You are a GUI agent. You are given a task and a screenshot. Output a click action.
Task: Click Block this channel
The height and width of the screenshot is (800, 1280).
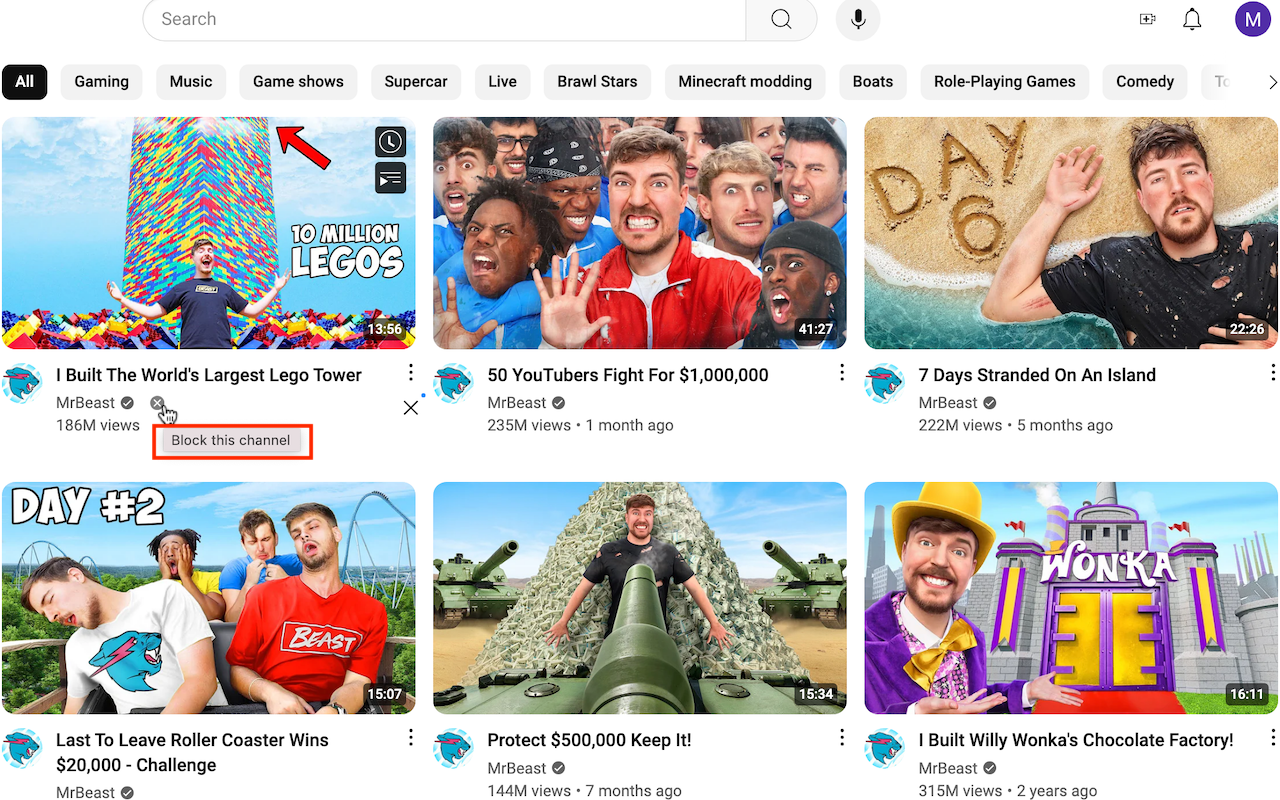[231, 440]
